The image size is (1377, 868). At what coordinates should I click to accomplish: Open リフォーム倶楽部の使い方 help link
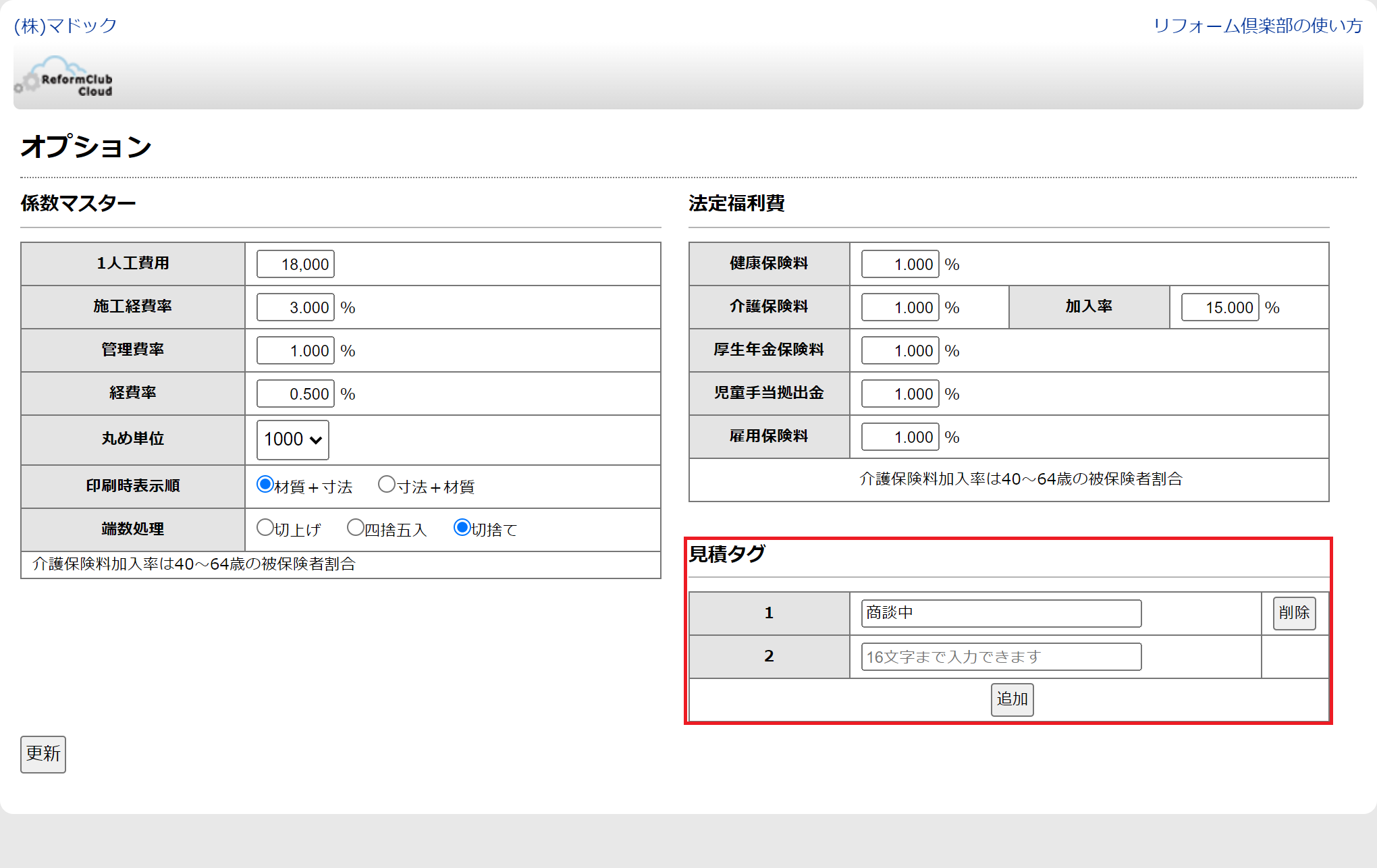(1257, 26)
